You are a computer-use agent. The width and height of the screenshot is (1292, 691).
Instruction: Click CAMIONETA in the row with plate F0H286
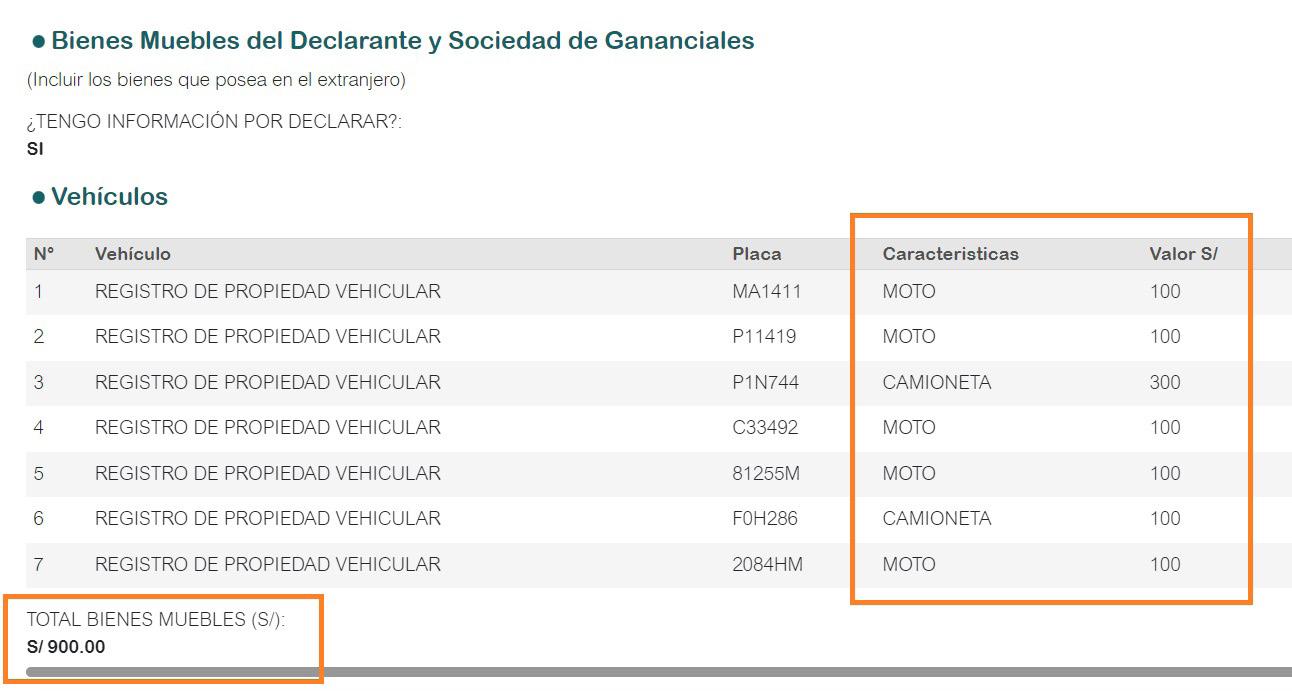[937, 519]
